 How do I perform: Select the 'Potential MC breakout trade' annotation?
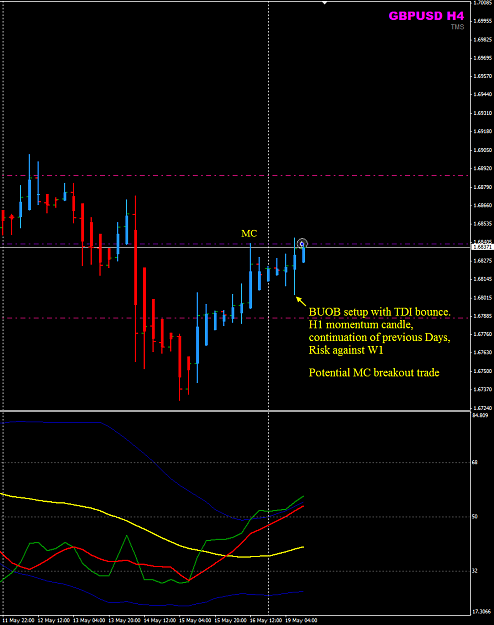374,373
